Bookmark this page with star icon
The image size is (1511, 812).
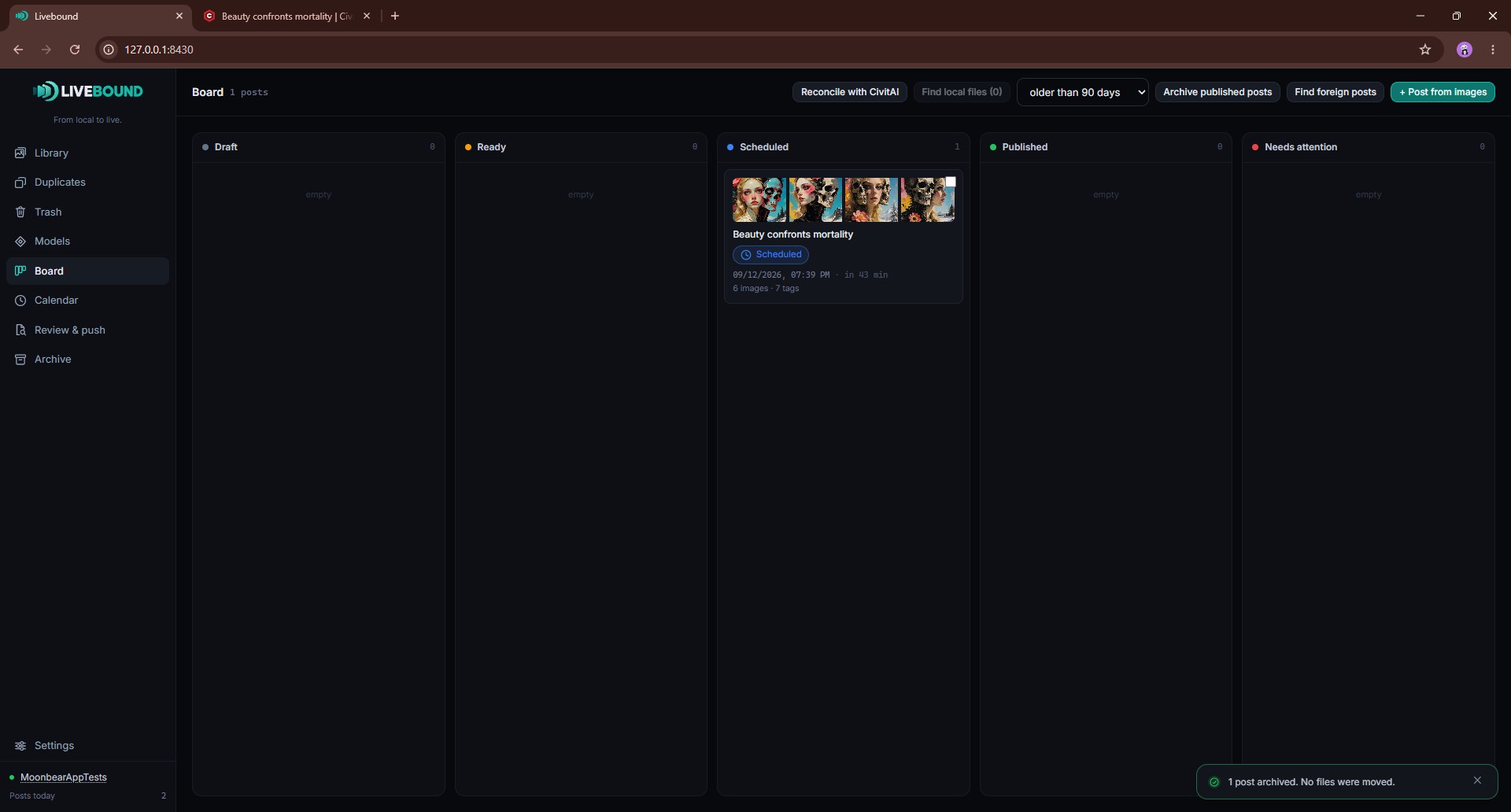(1425, 50)
